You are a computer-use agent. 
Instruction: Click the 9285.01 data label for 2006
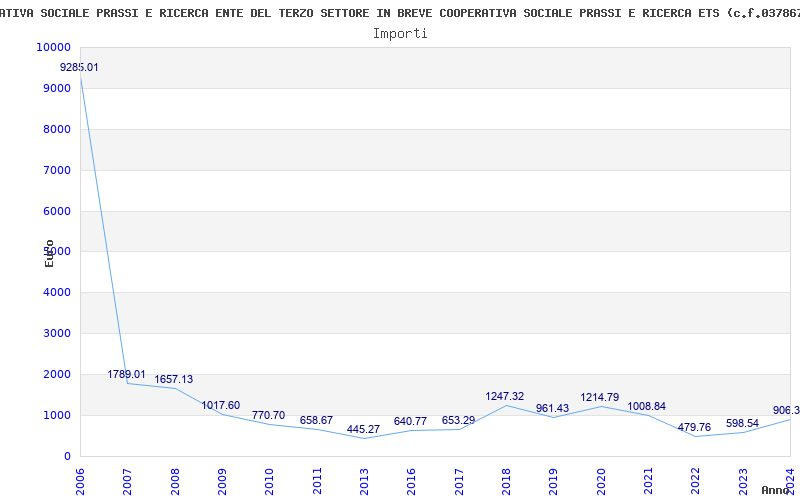click(80, 67)
